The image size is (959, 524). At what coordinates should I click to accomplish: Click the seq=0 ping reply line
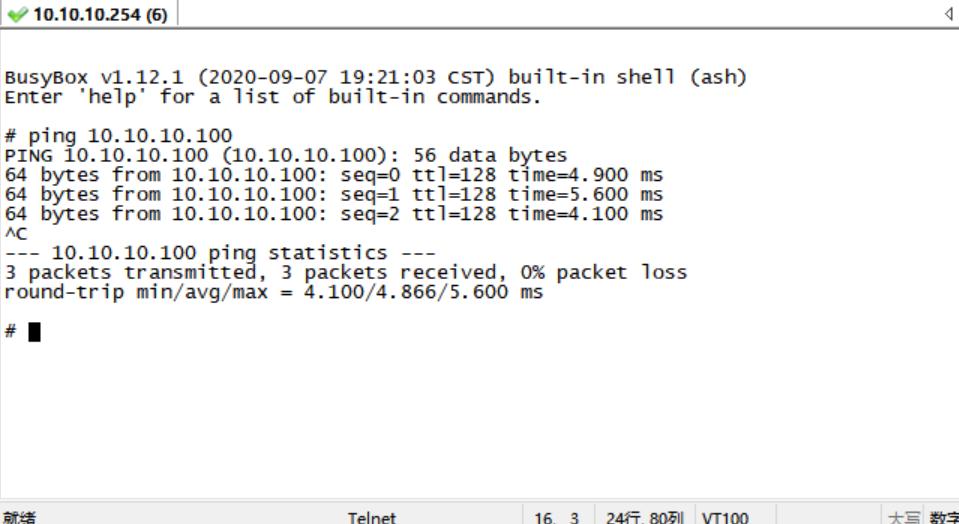pos(334,175)
